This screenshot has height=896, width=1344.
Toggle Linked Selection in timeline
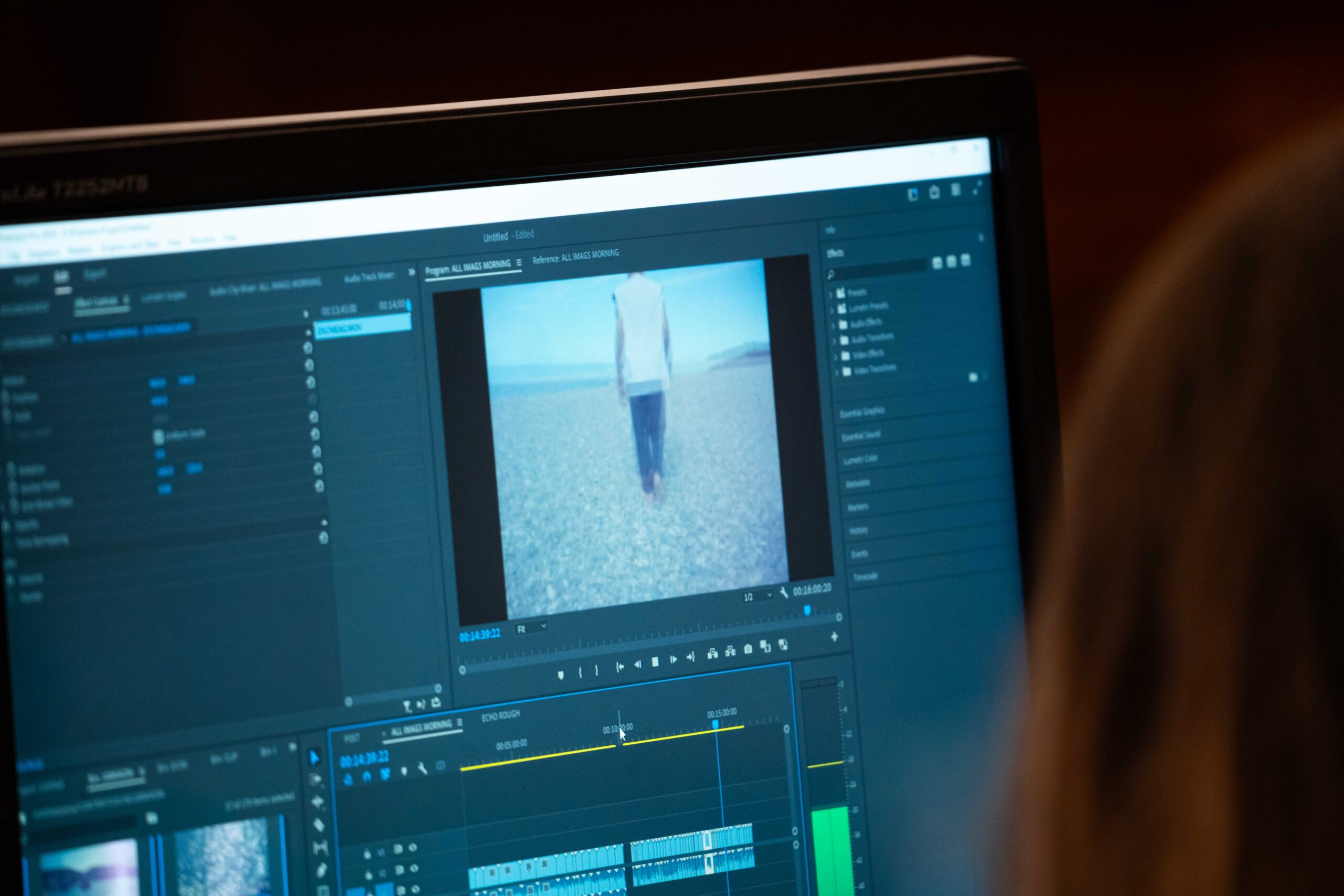385,774
